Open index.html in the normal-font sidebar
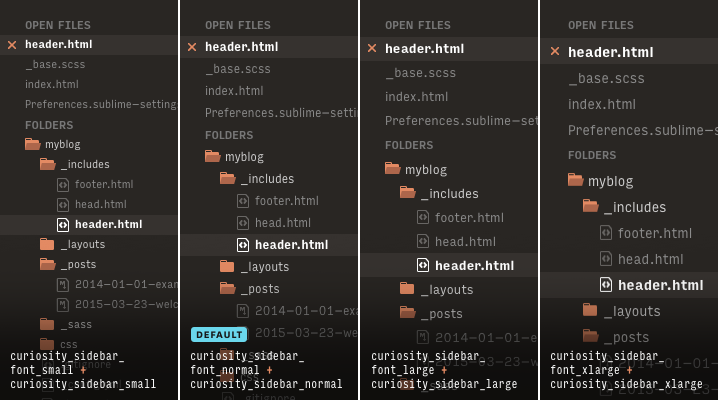This screenshot has height=400, width=718. pos(234,91)
